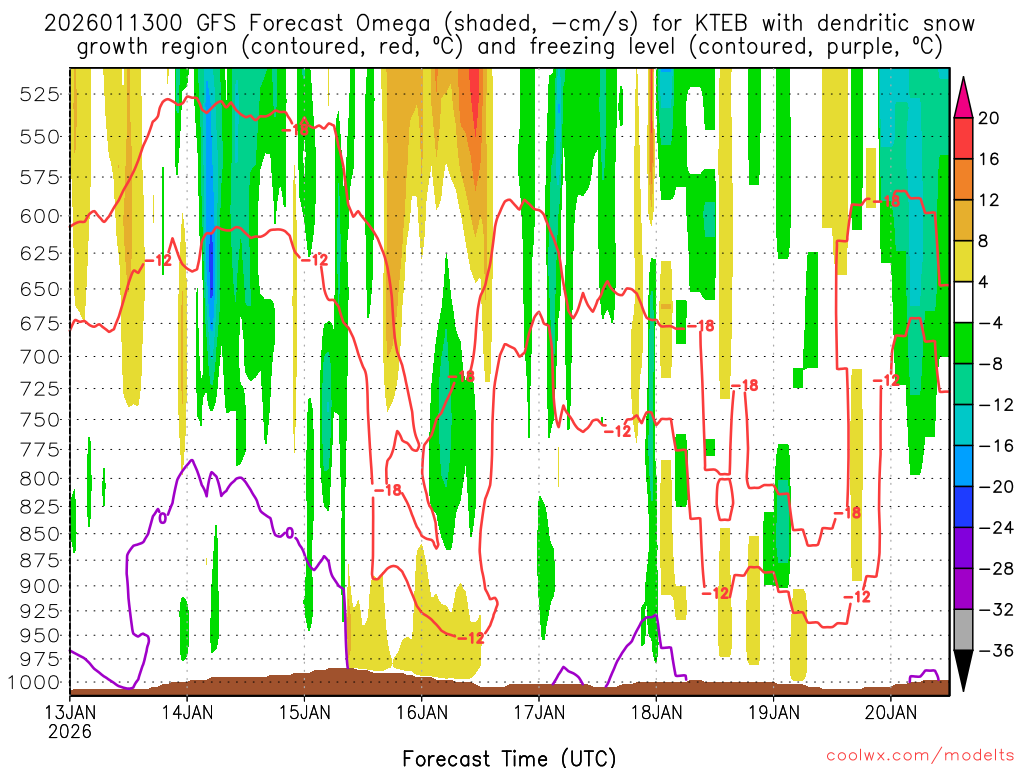
Task: Click the 14JAN date label
Action: point(187,712)
